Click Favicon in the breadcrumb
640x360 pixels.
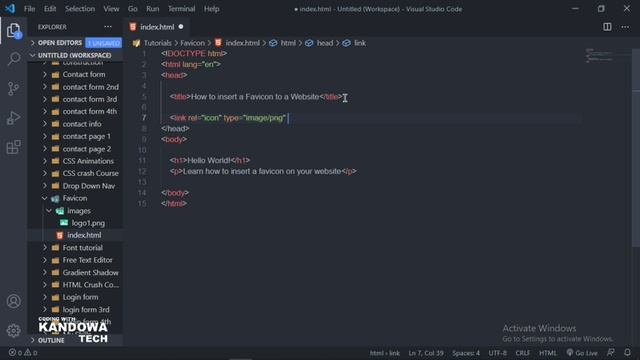[192, 43]
